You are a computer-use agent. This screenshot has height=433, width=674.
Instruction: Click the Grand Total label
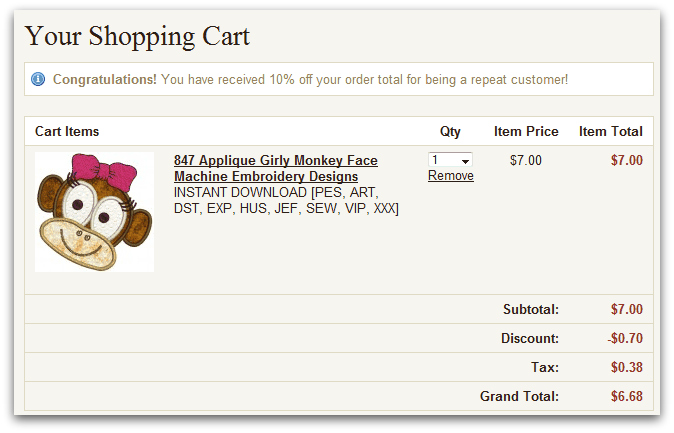[x=519, y=396]
